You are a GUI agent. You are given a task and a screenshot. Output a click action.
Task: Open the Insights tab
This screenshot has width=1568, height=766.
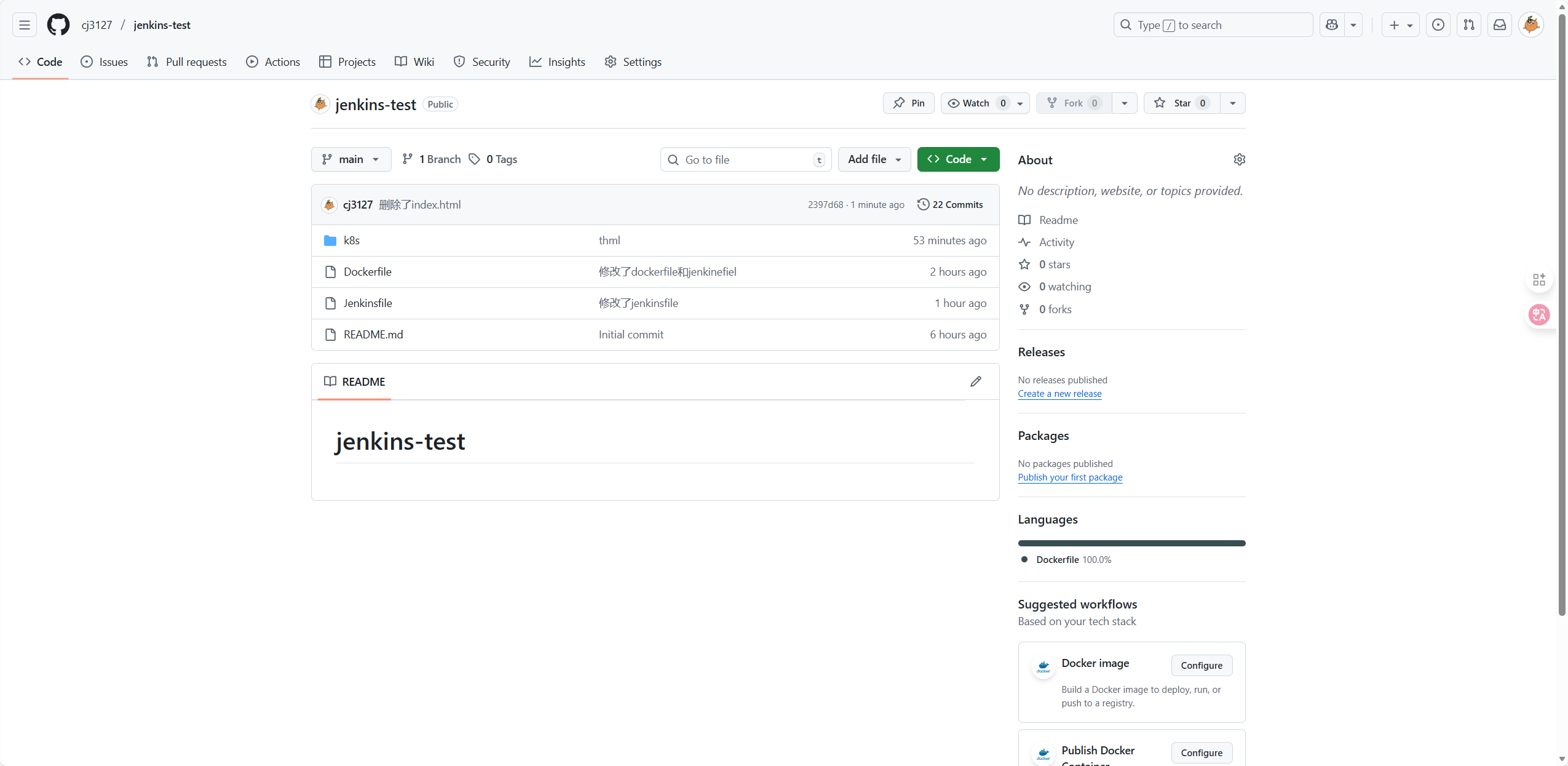pyautogui.click(x=557, y=62)
